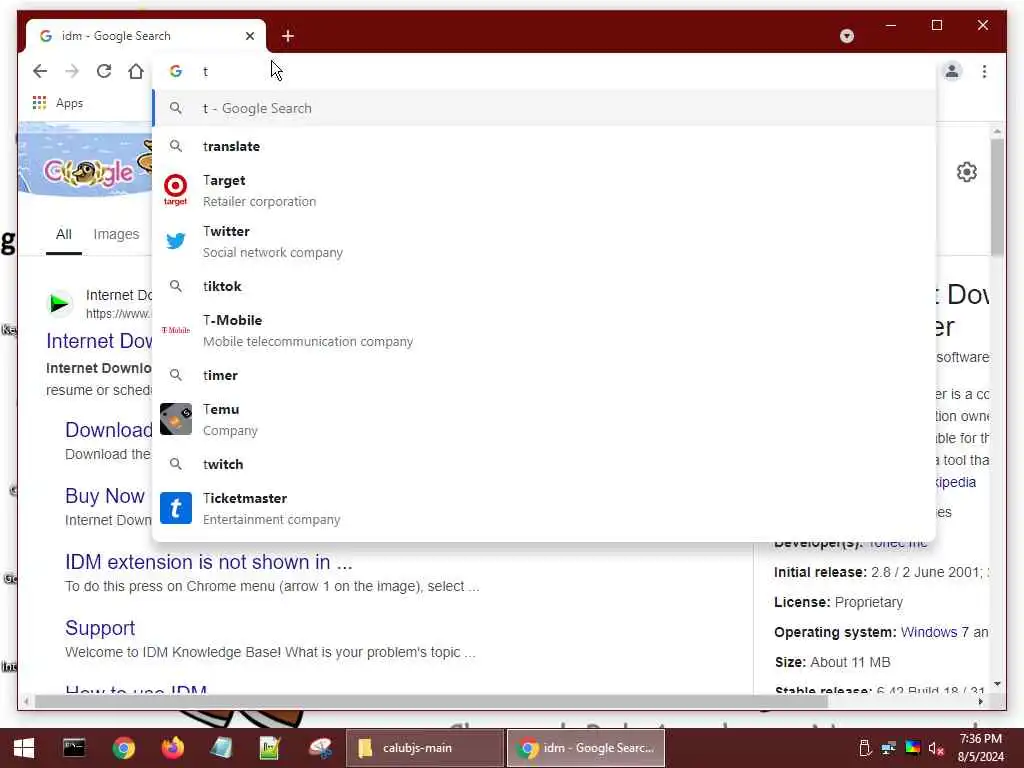The height and width of the screenshot is (768, 1024).
Task: Open the Buy Now sitelink
Action: coord(104,496)
